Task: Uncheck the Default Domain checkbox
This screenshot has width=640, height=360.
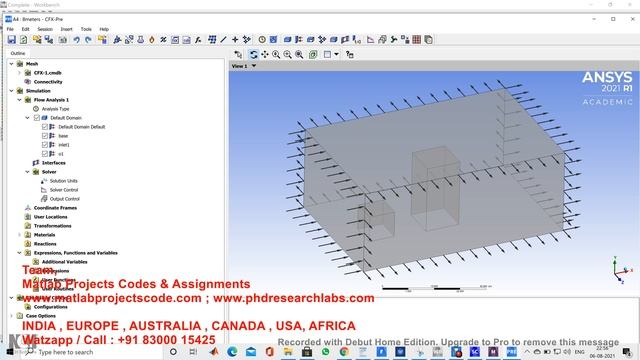Action: pos(37,118)
